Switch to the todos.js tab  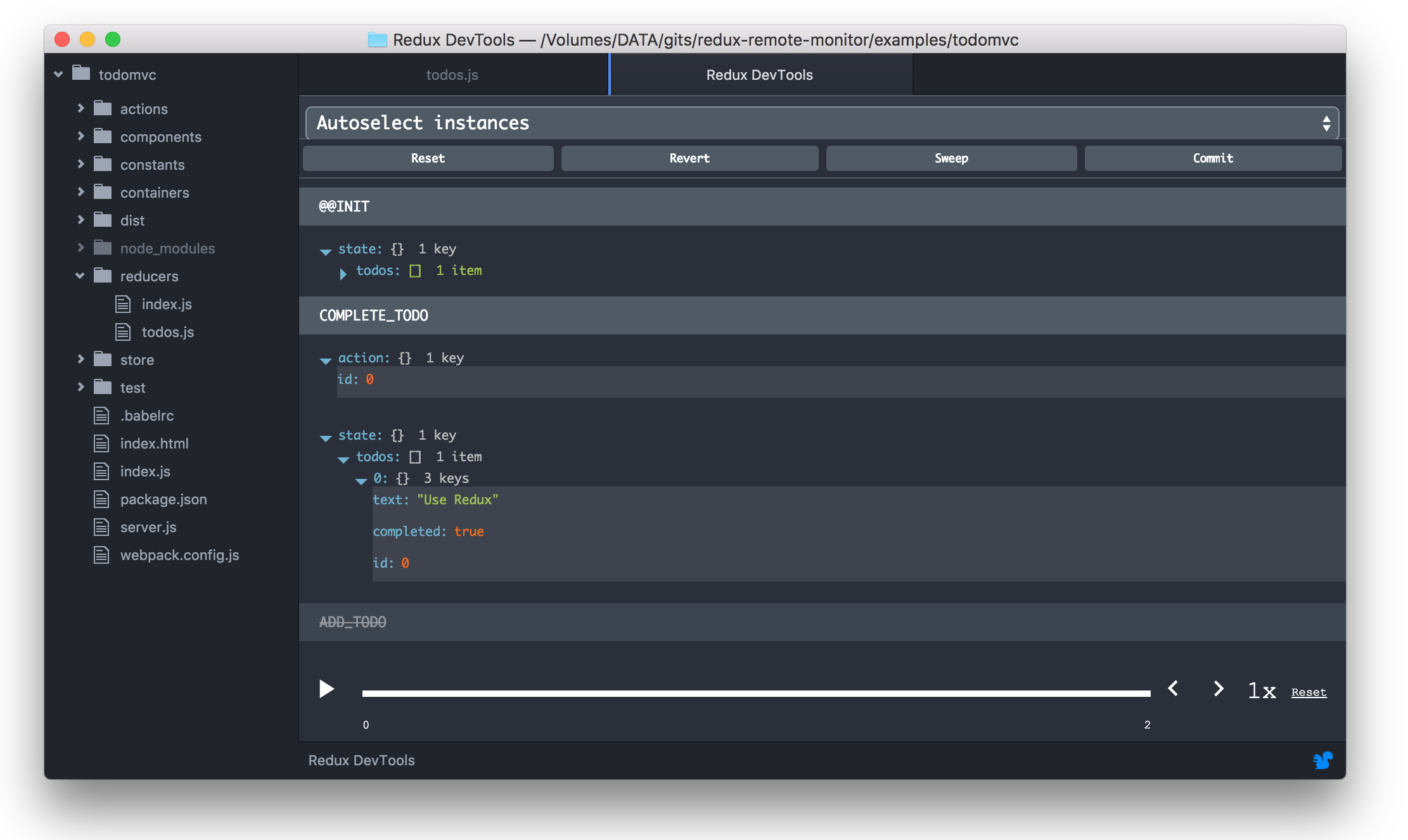[x=452, y=75]
